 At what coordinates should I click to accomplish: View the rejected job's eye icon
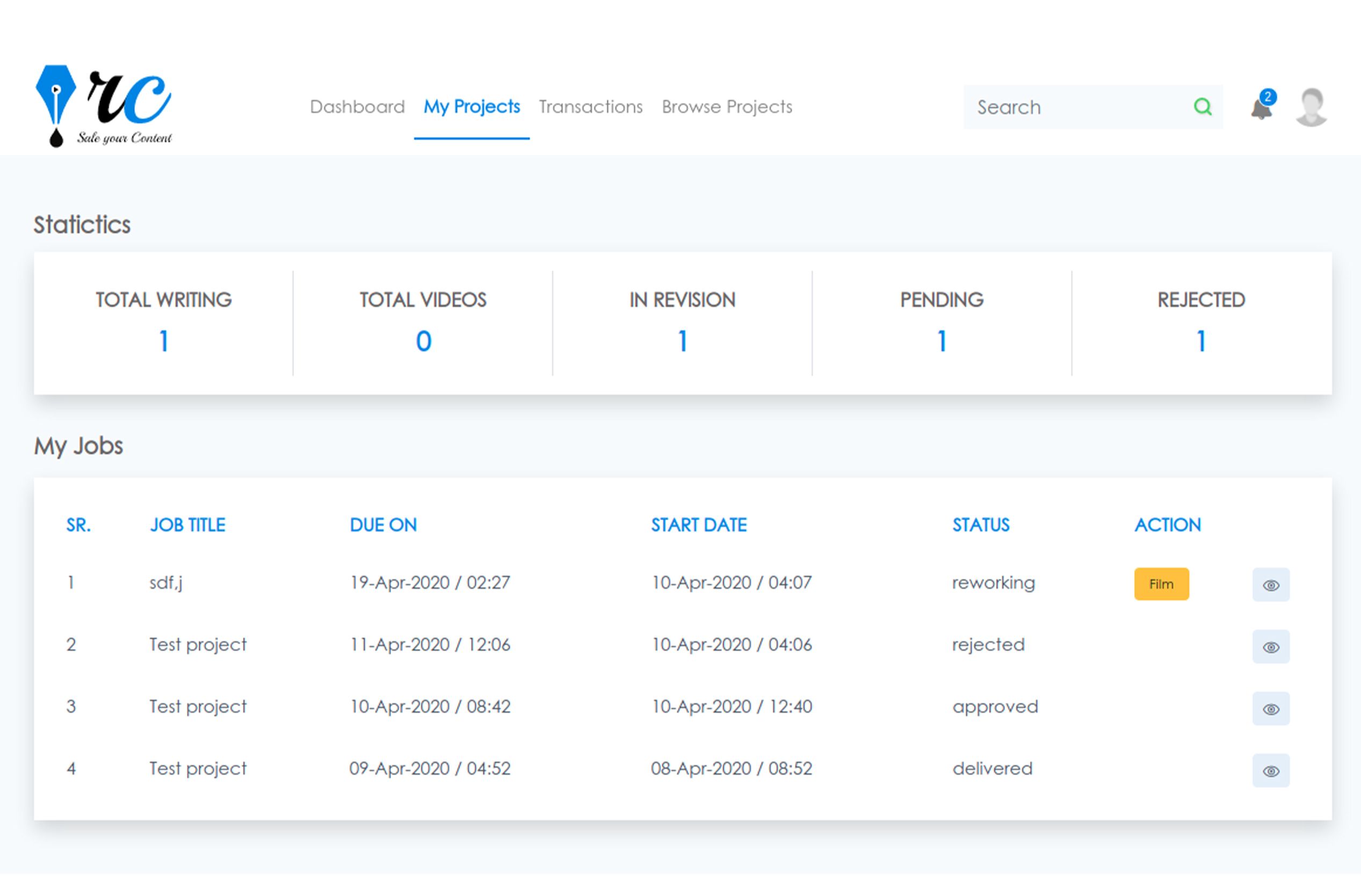click(x=1271, y=646)
